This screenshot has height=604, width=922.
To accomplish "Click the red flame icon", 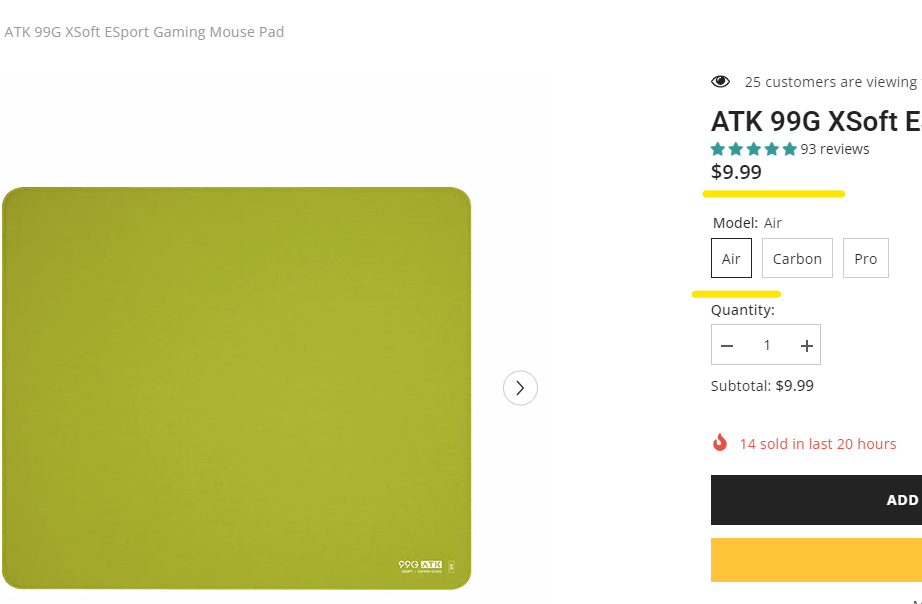I will point(720,443).
